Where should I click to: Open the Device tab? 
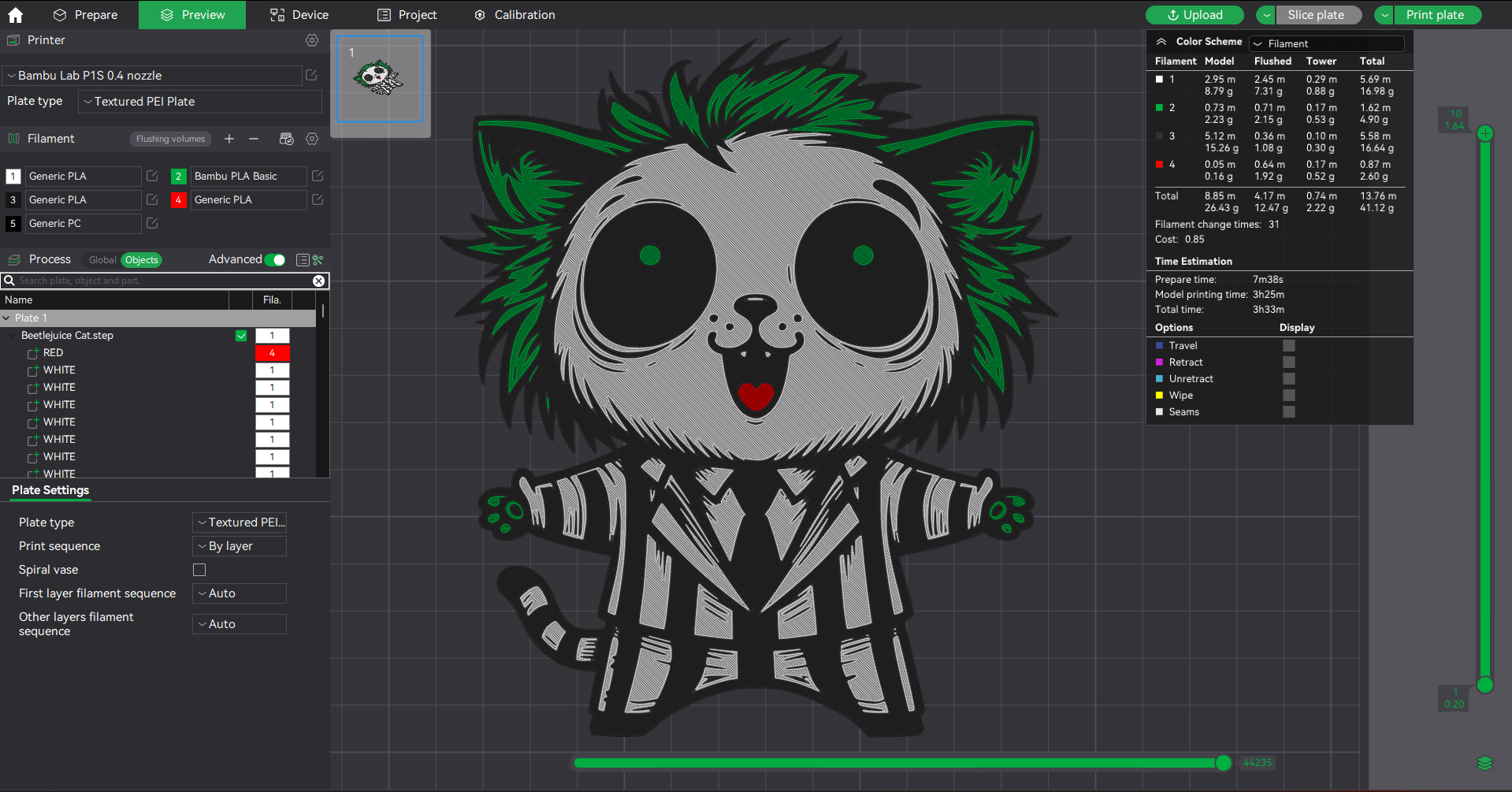click(299, 15)
